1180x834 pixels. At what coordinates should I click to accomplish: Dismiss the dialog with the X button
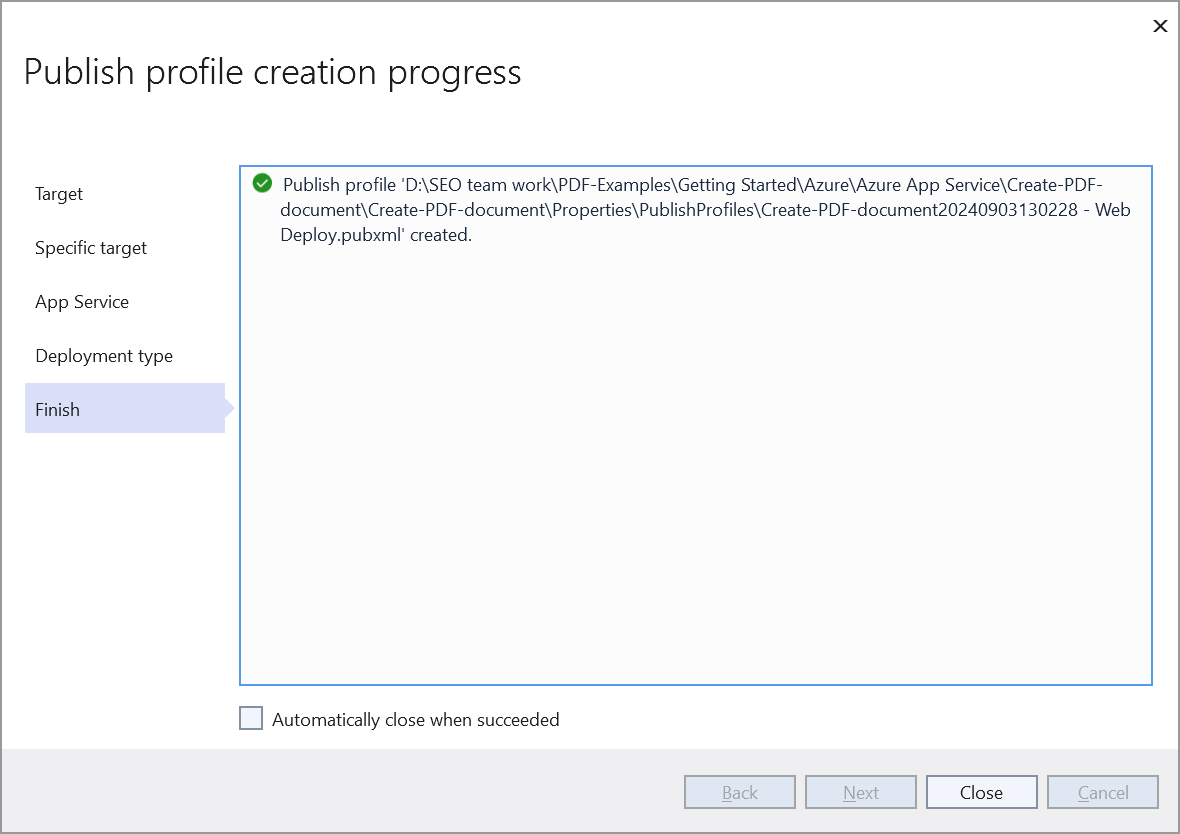[x=1159, y=26]
